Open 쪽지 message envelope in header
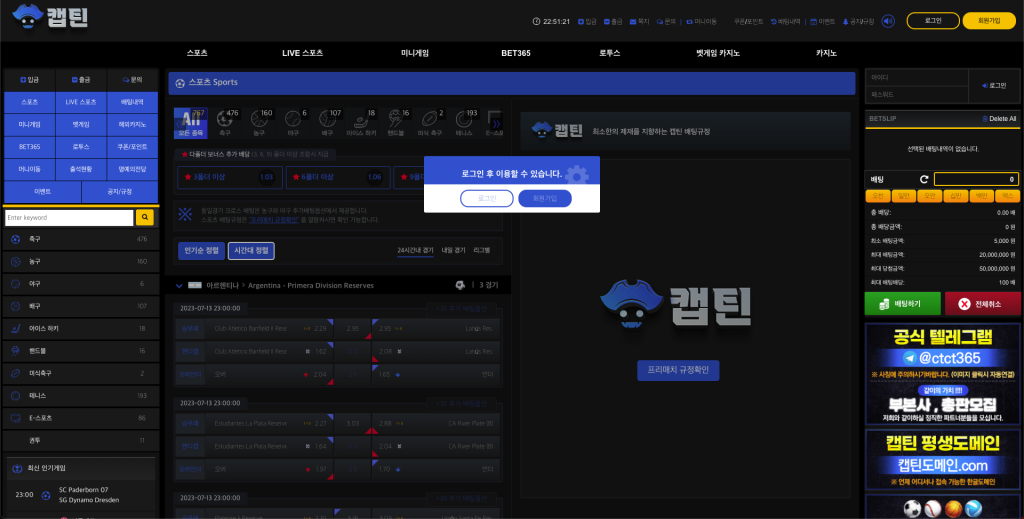Screen dimensions: 1024x519 639,22
